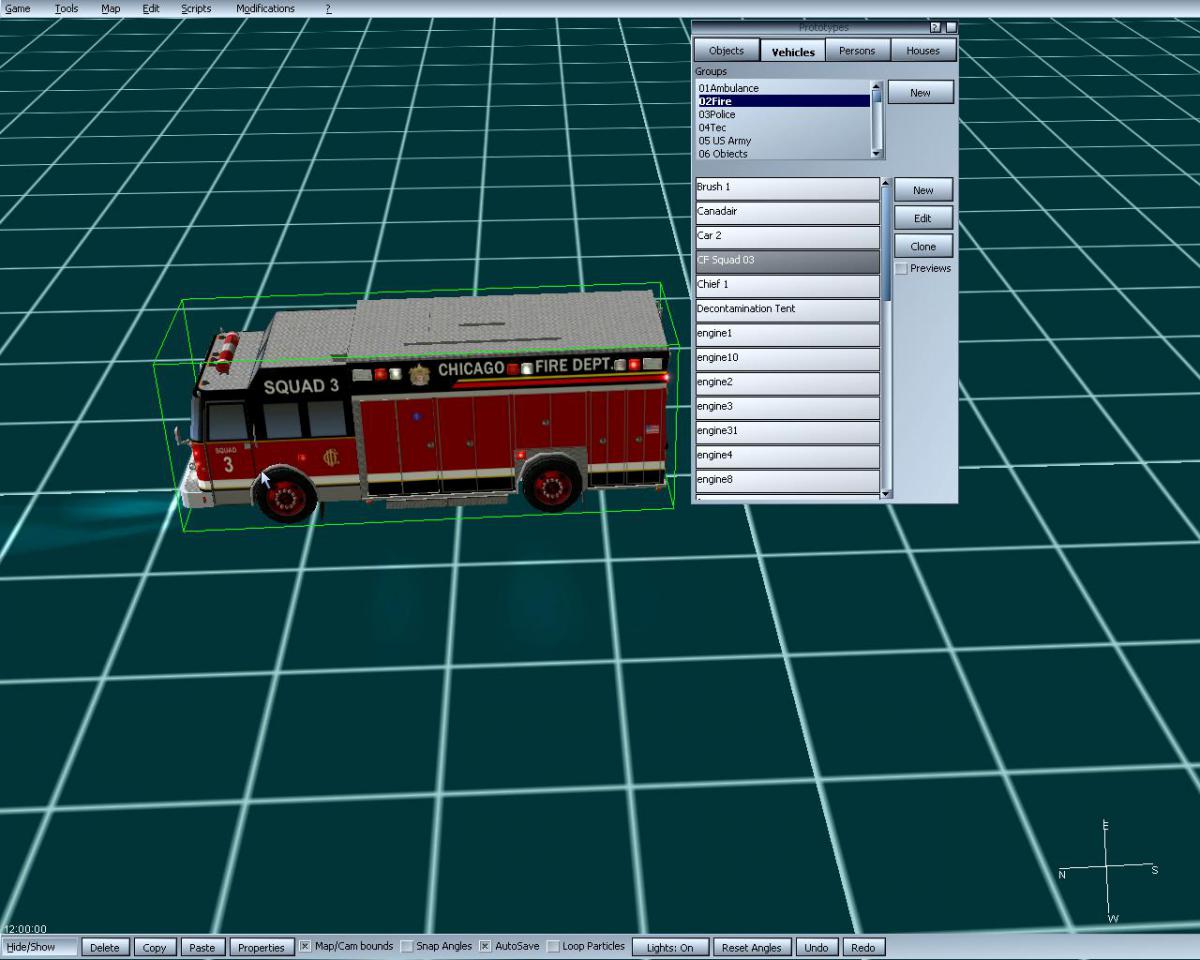Select the 04Tec group
1200x960 pixels.
(783, 127)
